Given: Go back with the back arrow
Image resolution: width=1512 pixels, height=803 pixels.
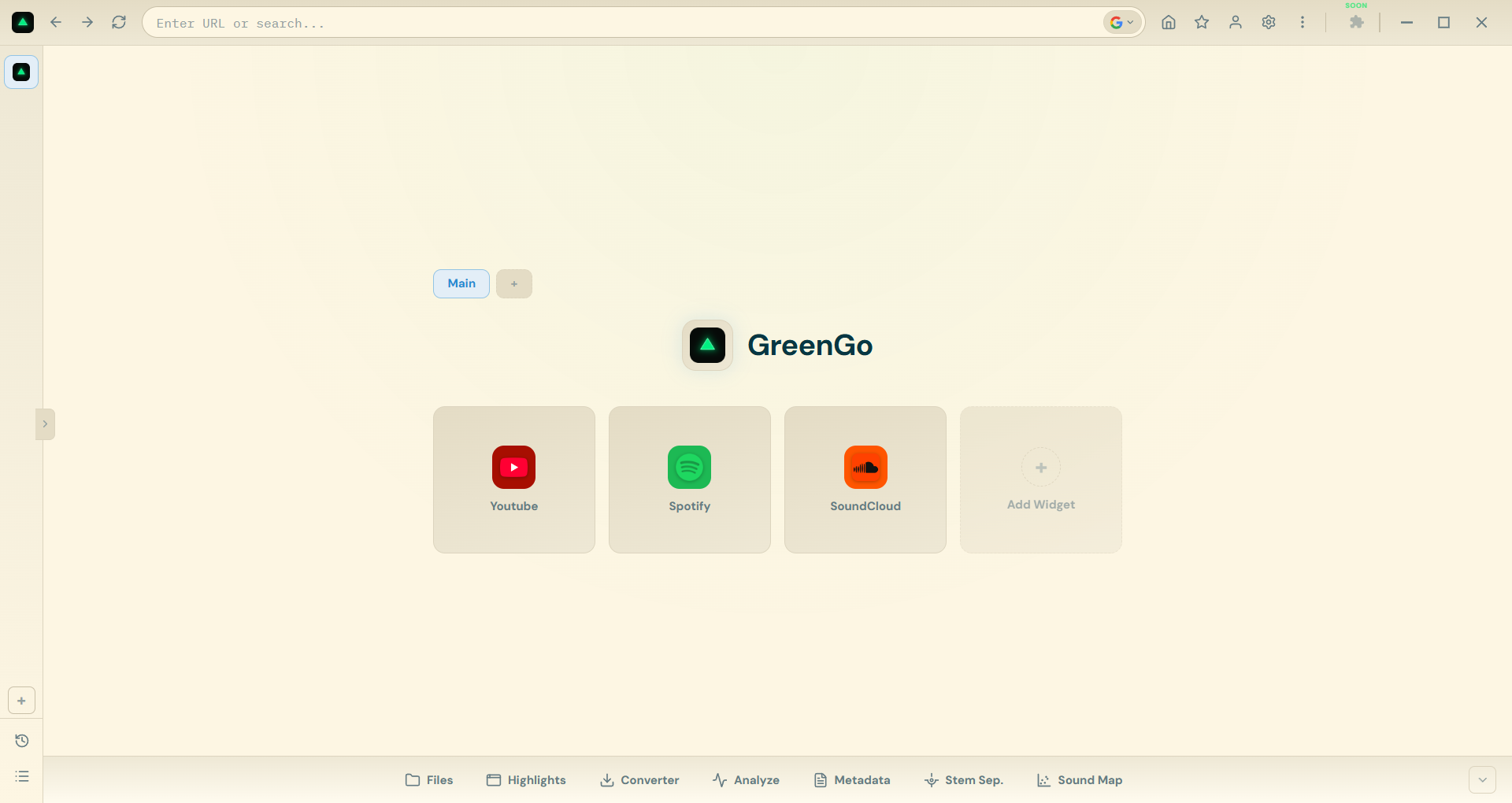Looking at the screenshot, I should pos(56,23).
